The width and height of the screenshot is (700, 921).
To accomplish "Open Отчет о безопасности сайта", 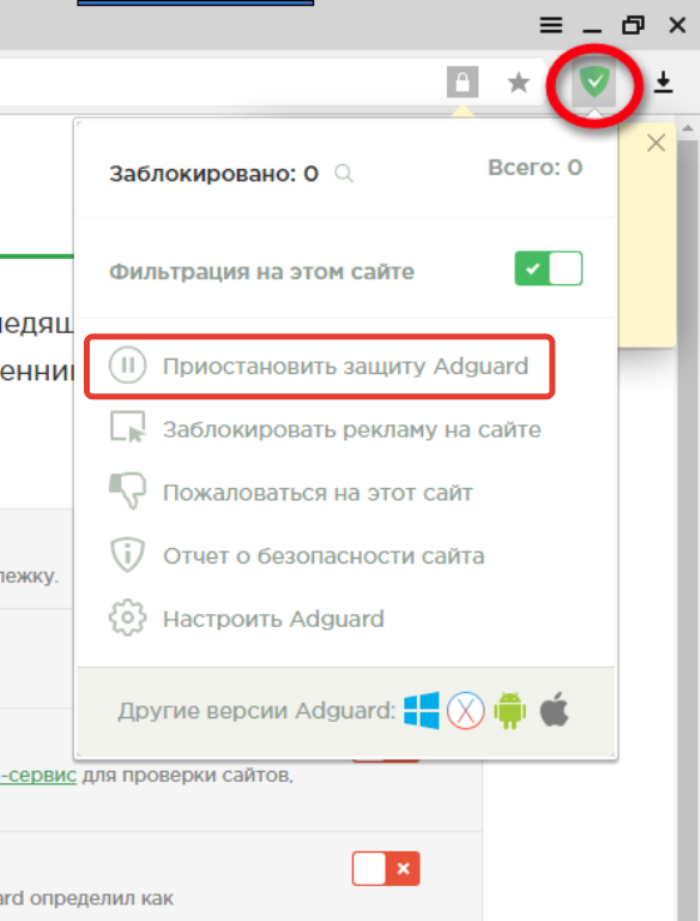I will [x=297, y=556].
